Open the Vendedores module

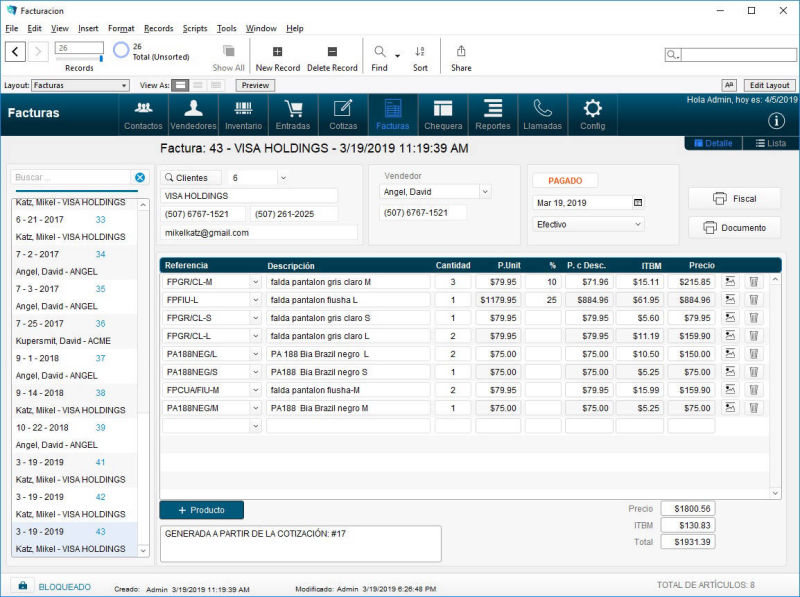tap(193, 115)
